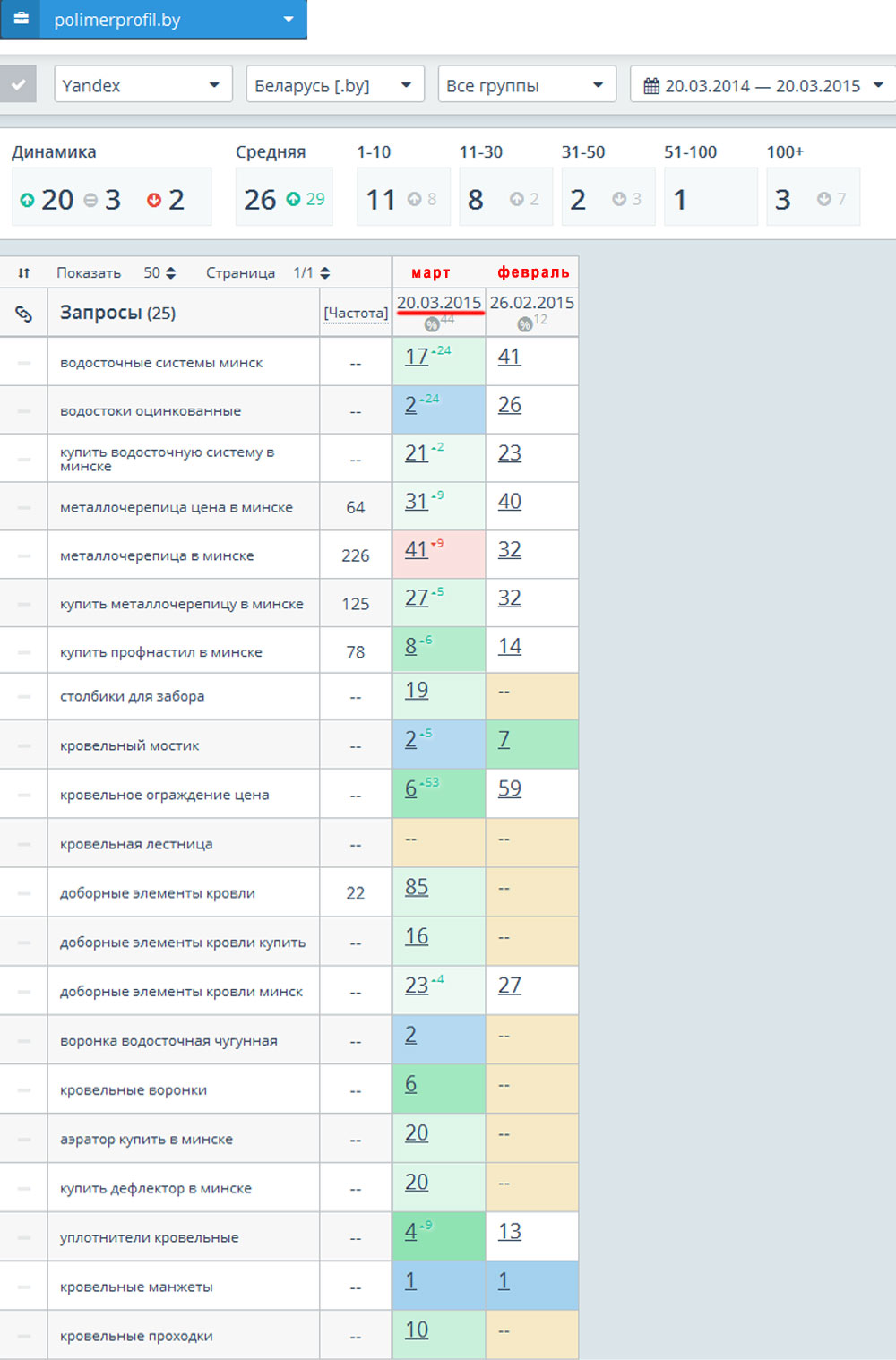The height and width of the screenshot is (1360, 896).
Task: Toggle row selector for кровельные проходки
Action: [x=24, y=1337]
